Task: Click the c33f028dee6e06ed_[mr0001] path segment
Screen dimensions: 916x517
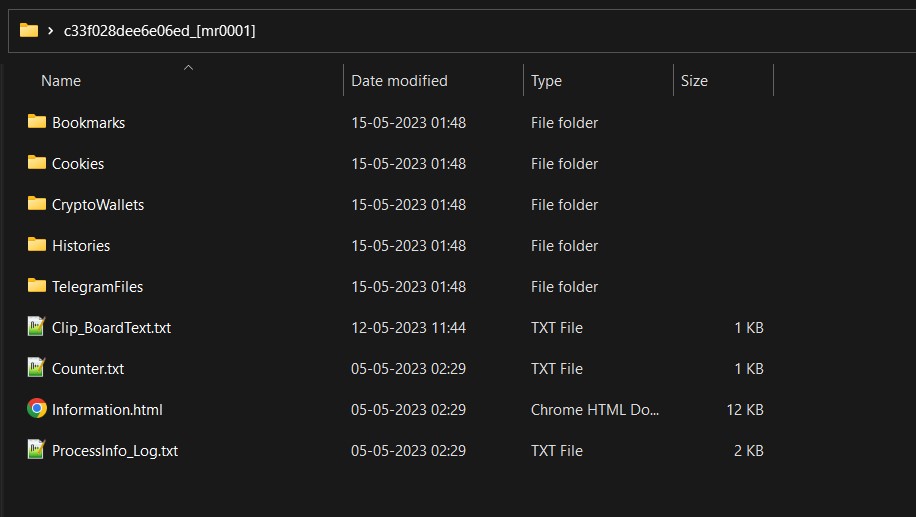Action: [159, 31]
